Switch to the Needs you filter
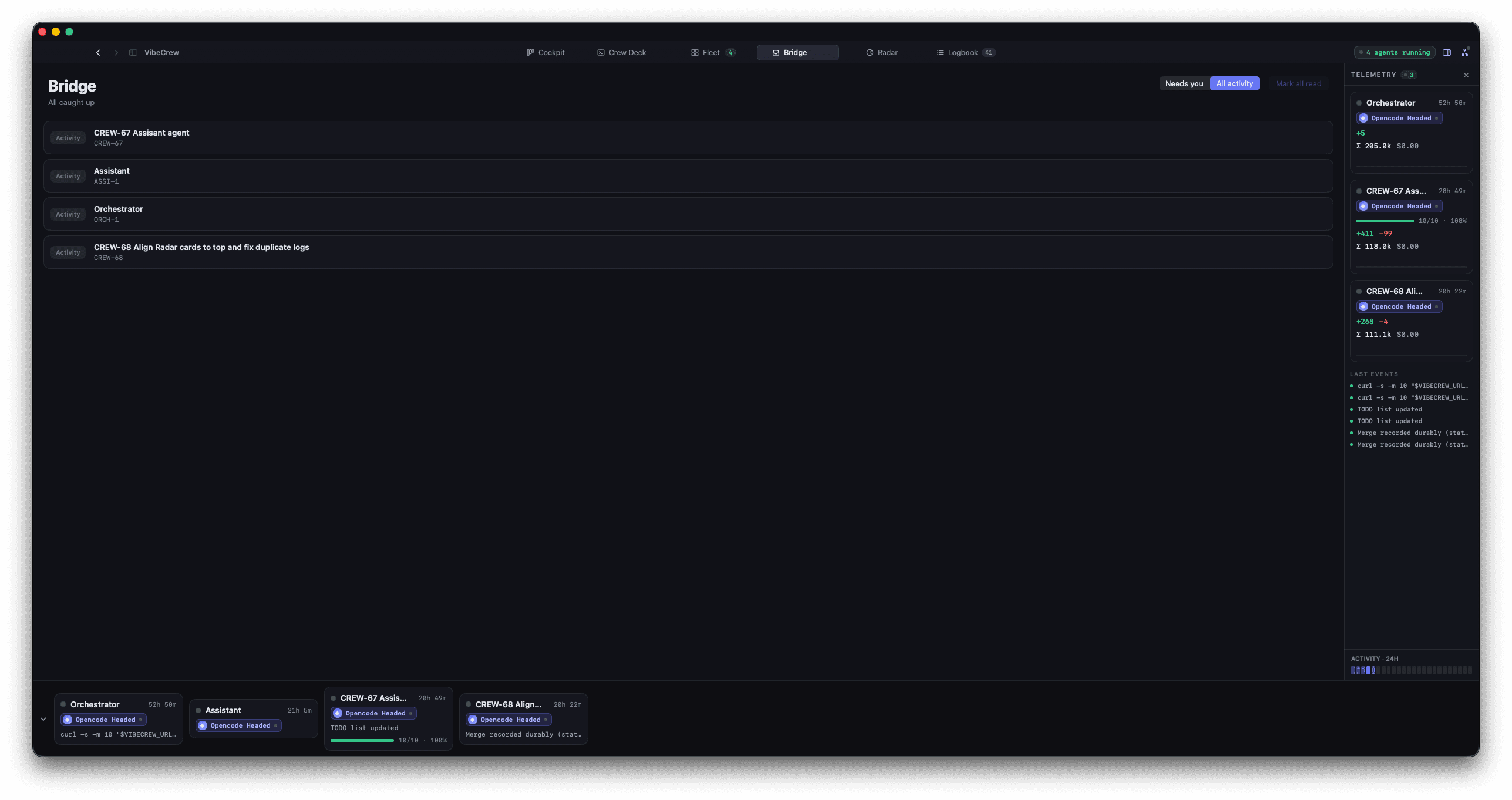Screen dimensions: 1512x800 click(x=1184, y=84)
